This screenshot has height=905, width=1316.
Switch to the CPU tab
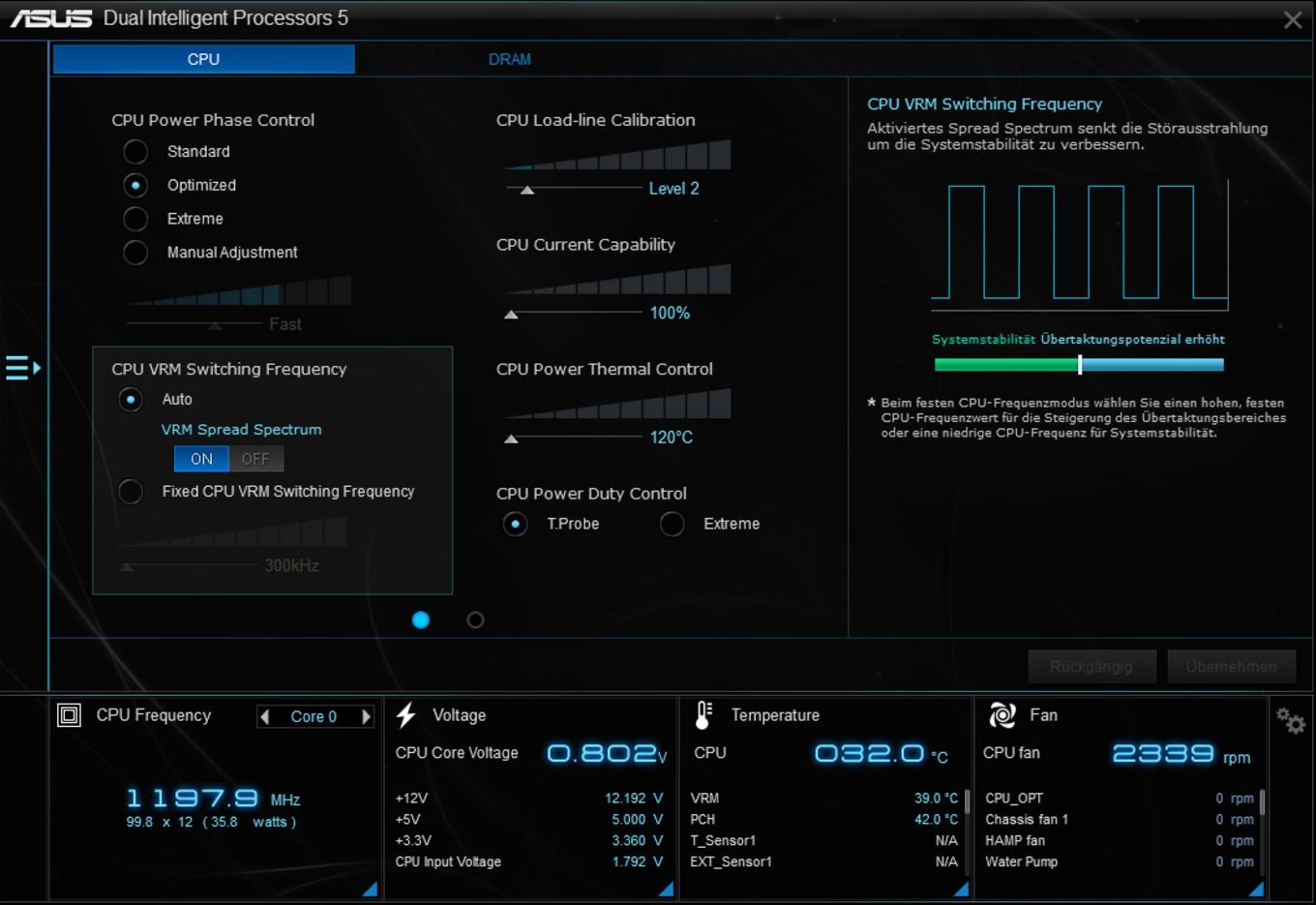point(204,59)
